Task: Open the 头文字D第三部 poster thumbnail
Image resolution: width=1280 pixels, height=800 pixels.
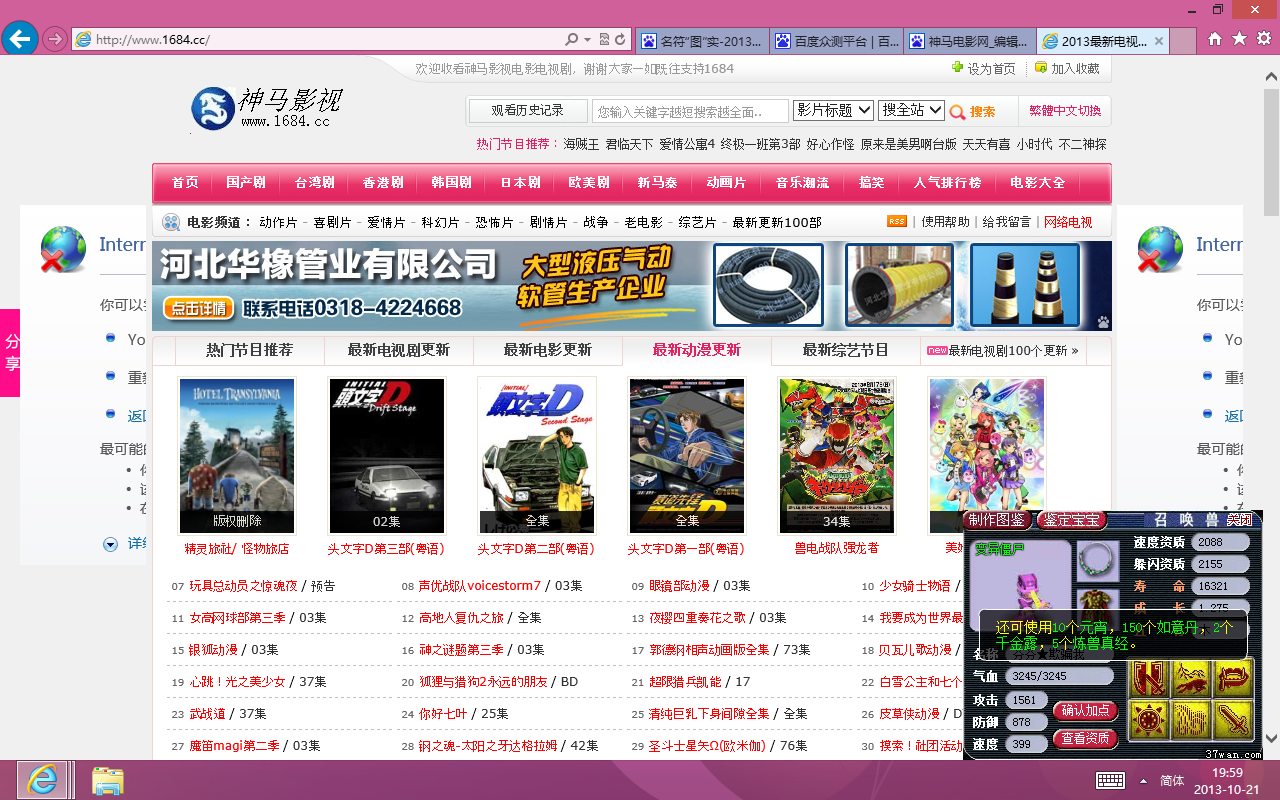Action: tap(387, 456)
